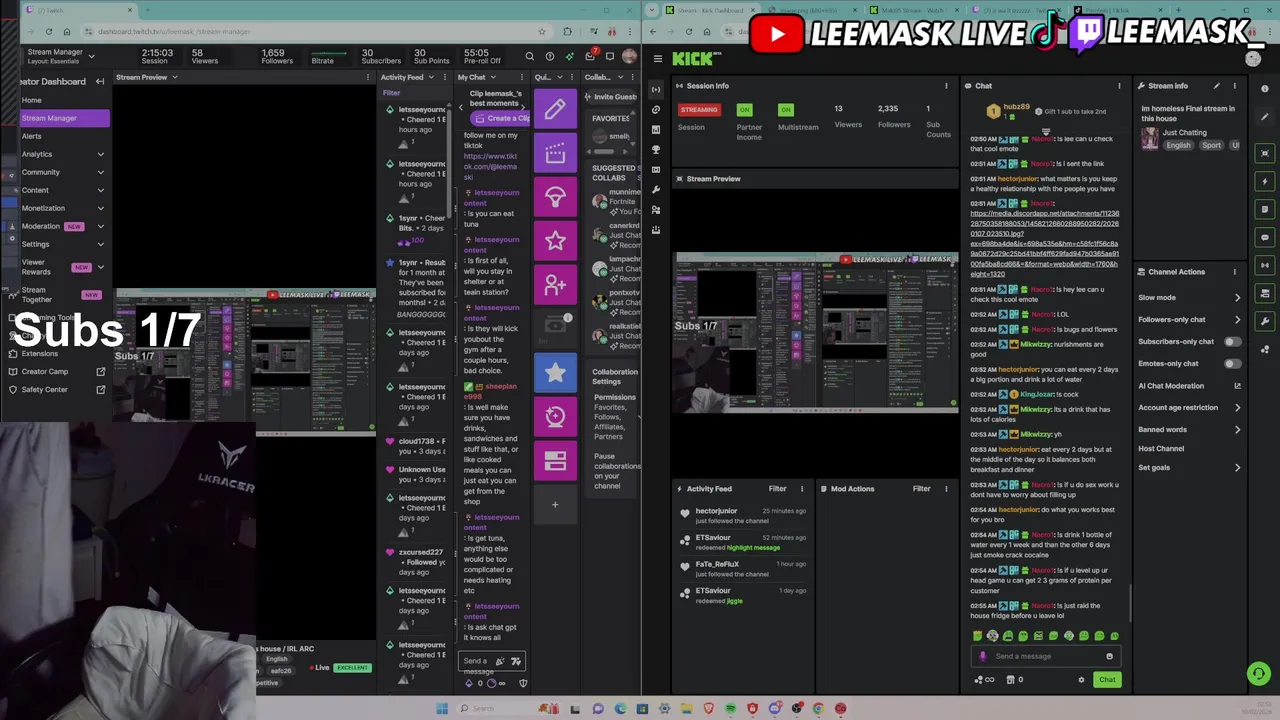
Task: Open the Windows Start button
Action: point(442,709)
